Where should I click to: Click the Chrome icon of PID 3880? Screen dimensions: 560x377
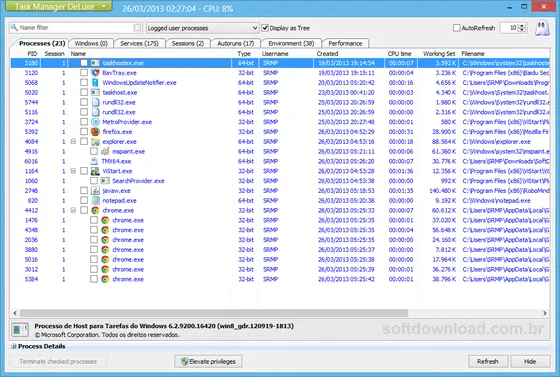[105, 250]
